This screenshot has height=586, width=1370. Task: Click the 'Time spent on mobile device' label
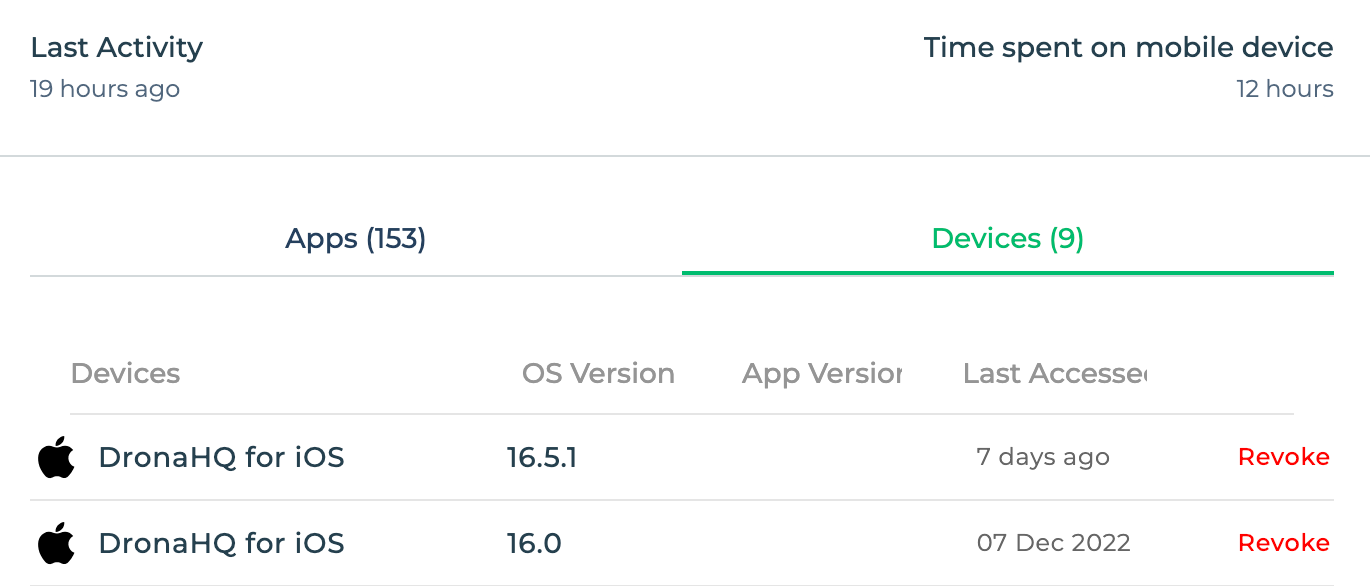1129,47
